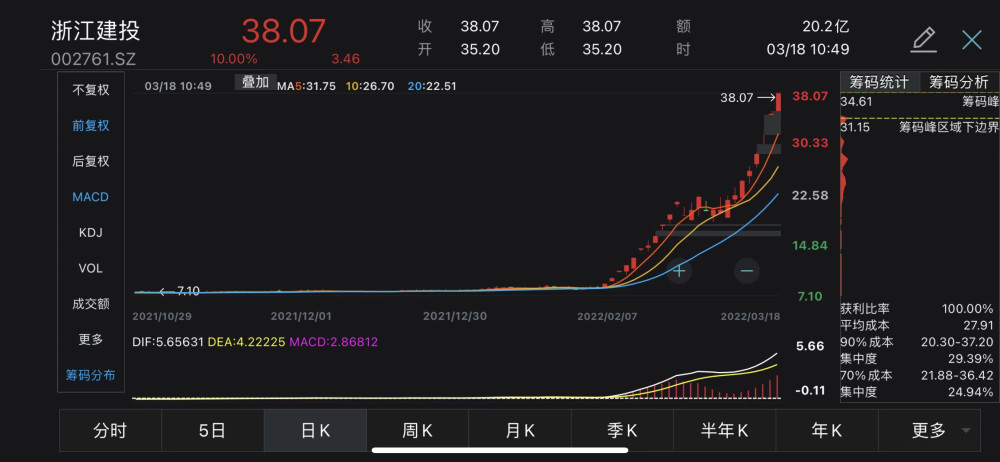
Task: Switch to 分时 chart tab
Action: click(110, 431)
